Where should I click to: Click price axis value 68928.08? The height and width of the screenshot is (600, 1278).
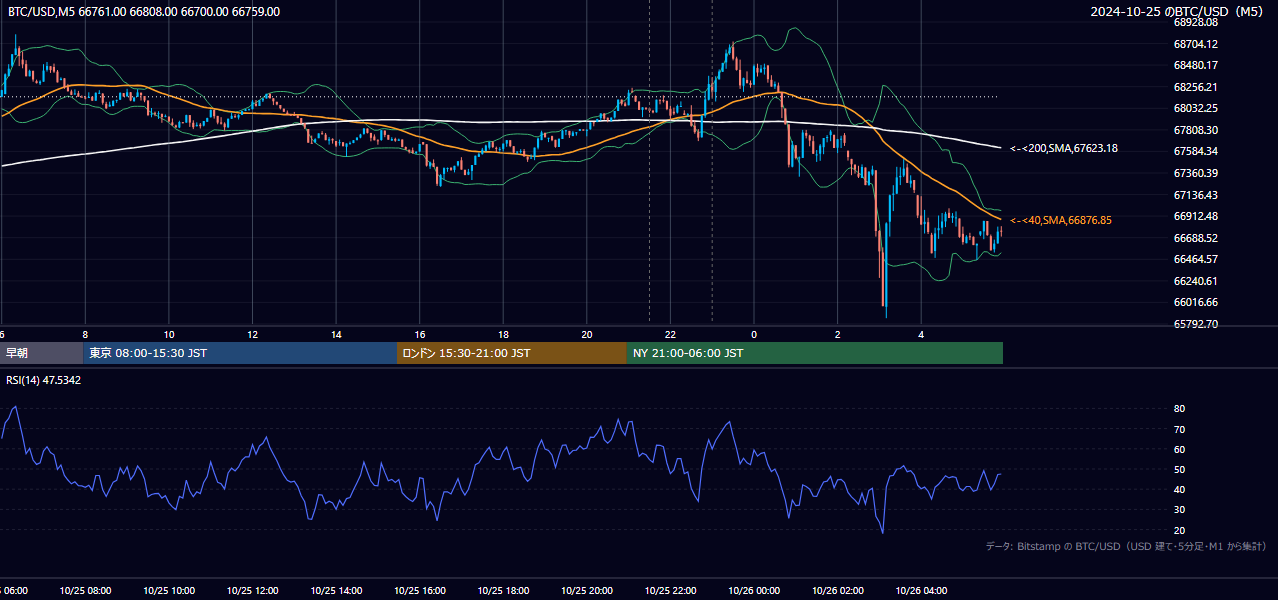[1196, 22]
